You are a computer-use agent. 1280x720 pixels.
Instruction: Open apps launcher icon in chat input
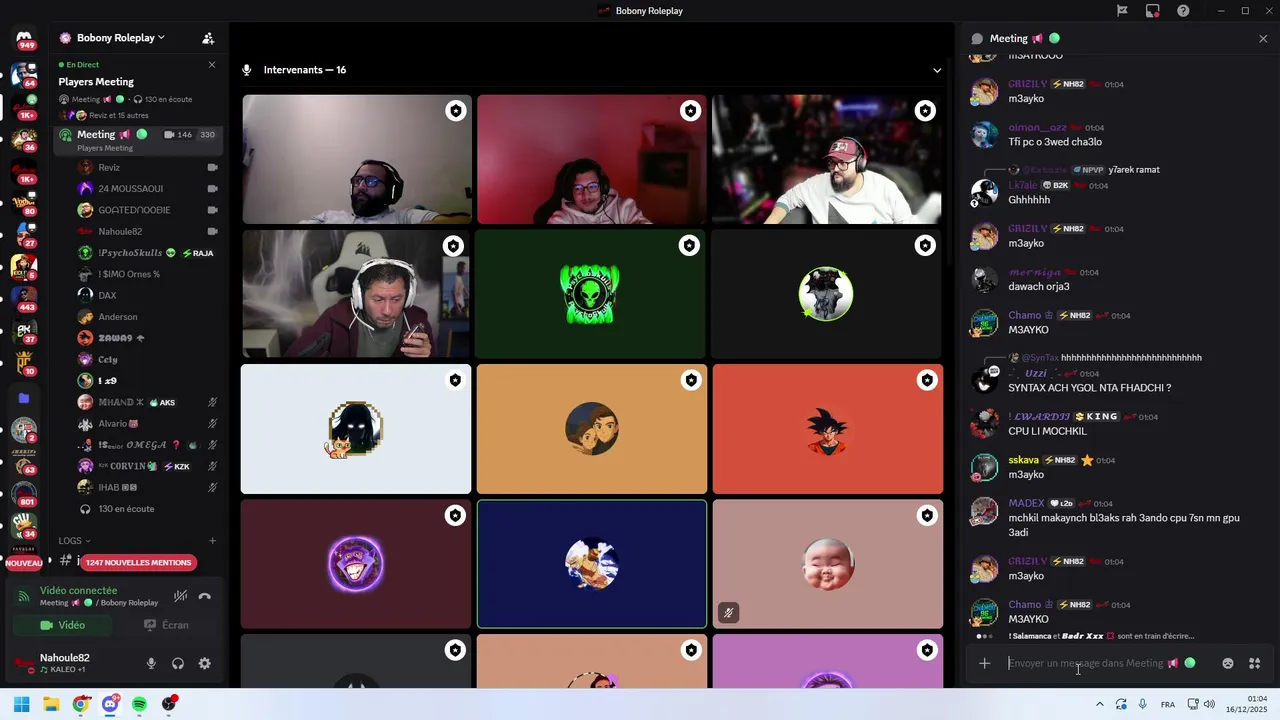[x=1255, y=663]
